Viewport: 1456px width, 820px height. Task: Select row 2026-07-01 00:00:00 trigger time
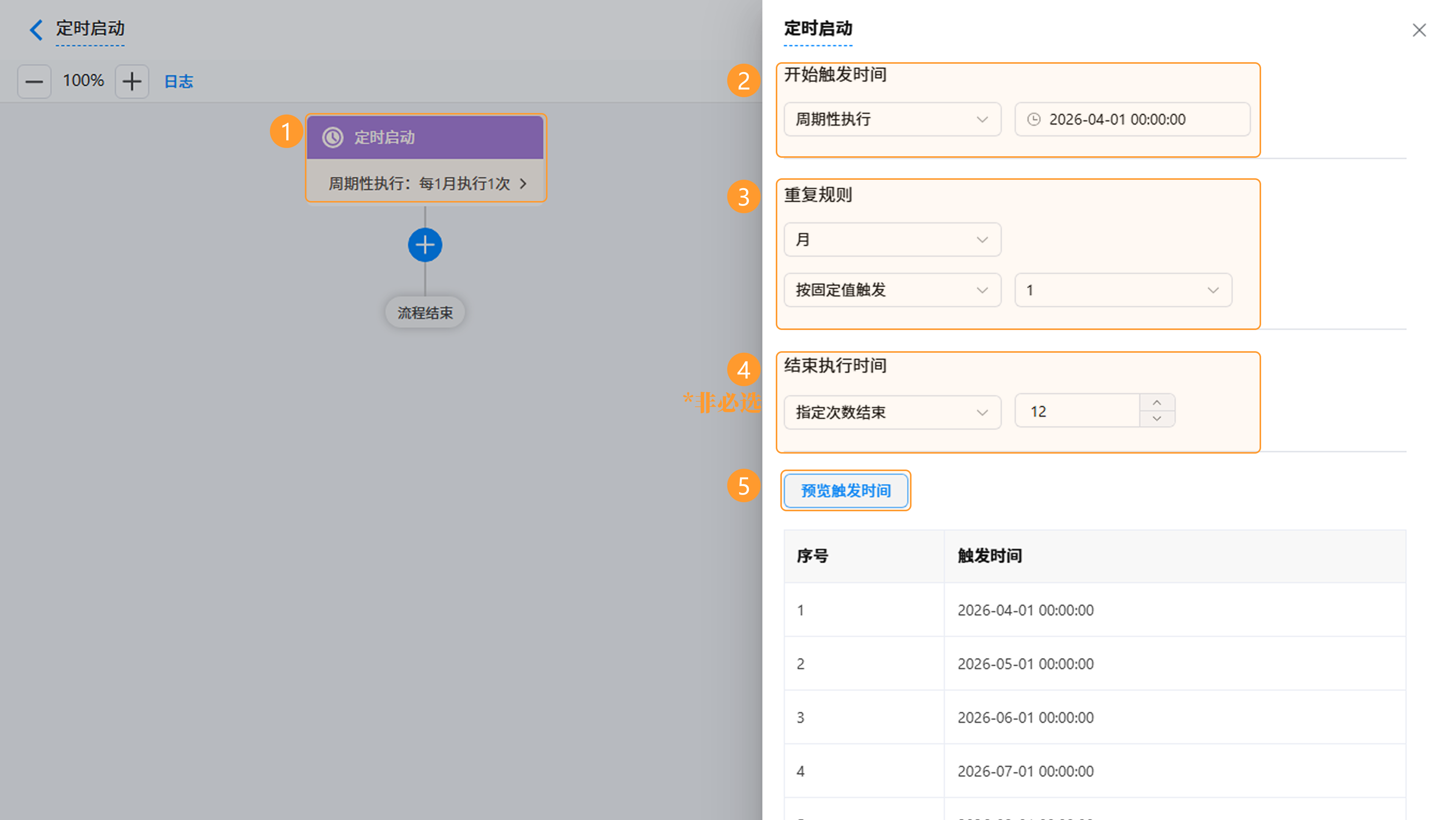1095,771
